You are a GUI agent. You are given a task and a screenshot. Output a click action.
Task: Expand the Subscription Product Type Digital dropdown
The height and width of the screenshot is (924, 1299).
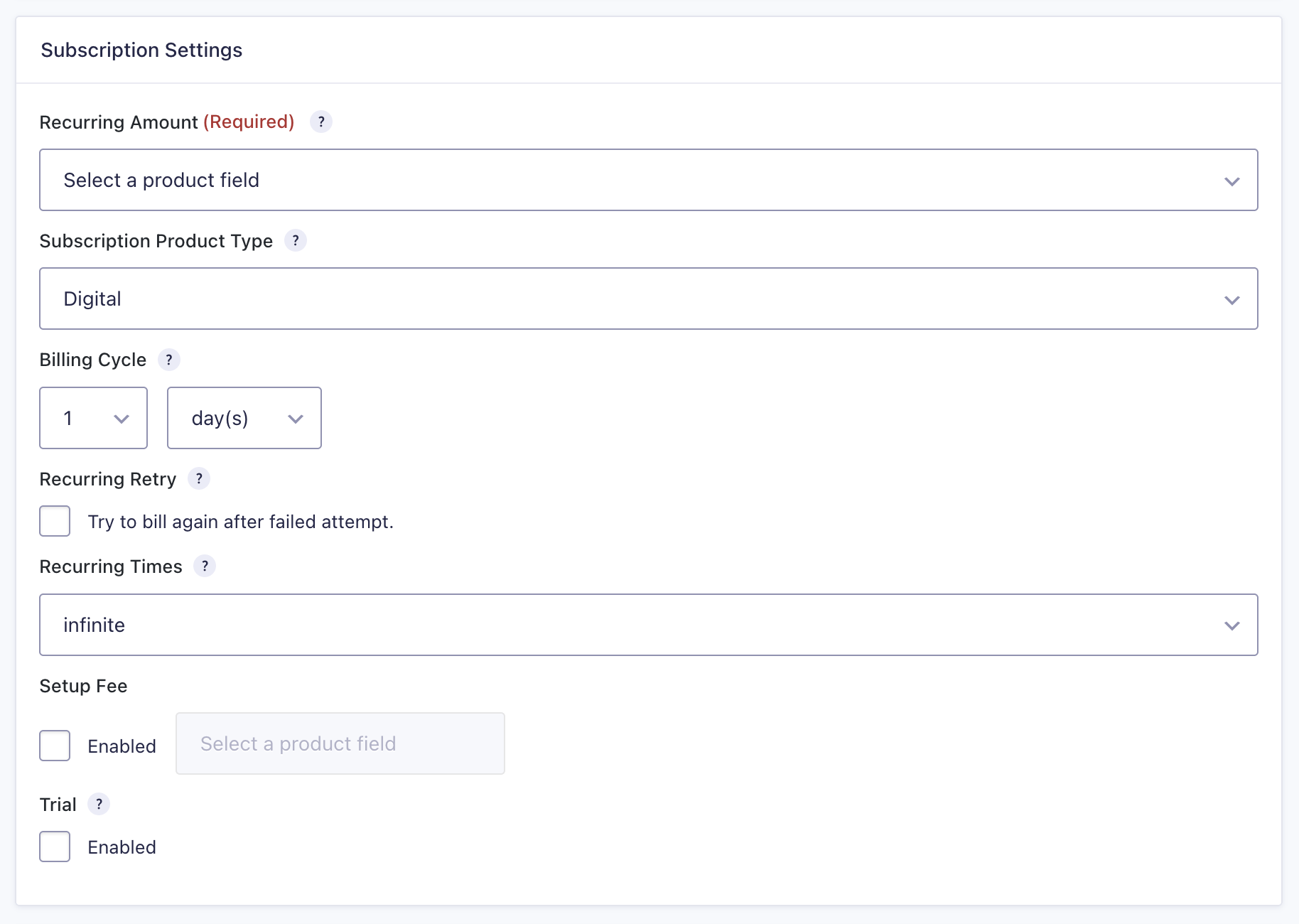pos(648,299)
